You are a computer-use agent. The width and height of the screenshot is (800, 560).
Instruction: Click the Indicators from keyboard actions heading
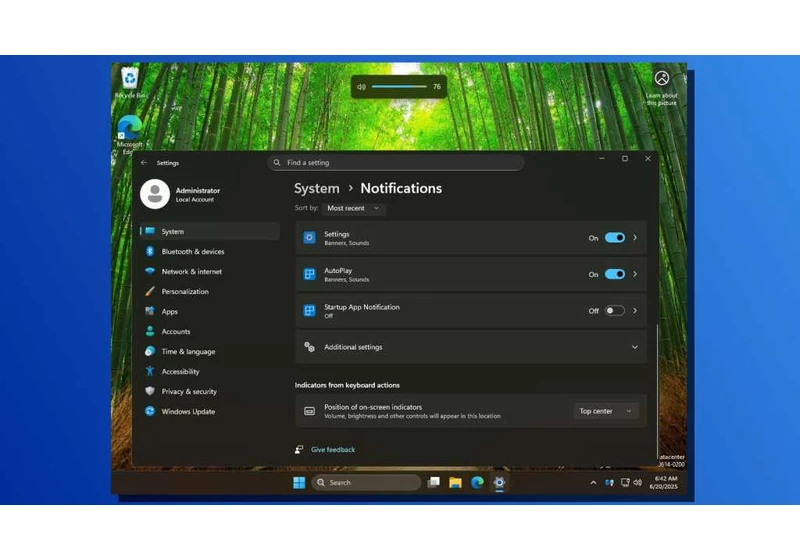[x=347, y=385]
